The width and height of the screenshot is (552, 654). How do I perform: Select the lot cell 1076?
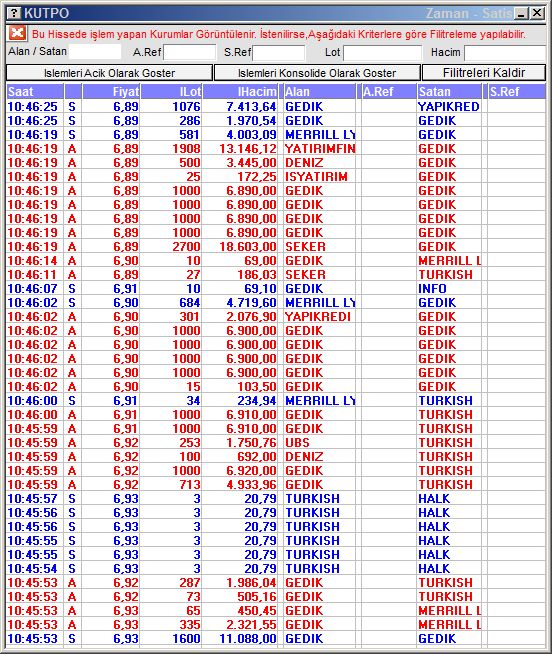coord(171,106)
